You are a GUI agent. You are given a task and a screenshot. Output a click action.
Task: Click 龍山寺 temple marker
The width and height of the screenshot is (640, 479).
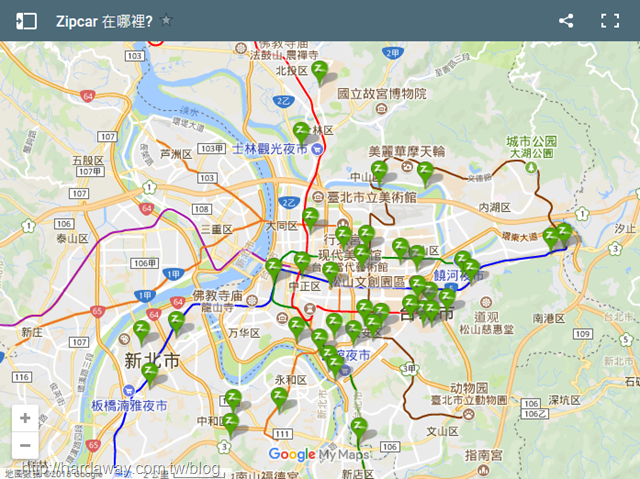click(x=252, y=301)
